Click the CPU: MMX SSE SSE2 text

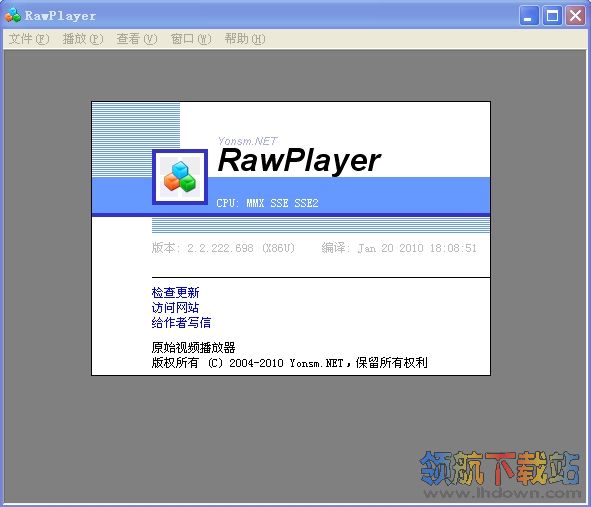coord(267,203)
